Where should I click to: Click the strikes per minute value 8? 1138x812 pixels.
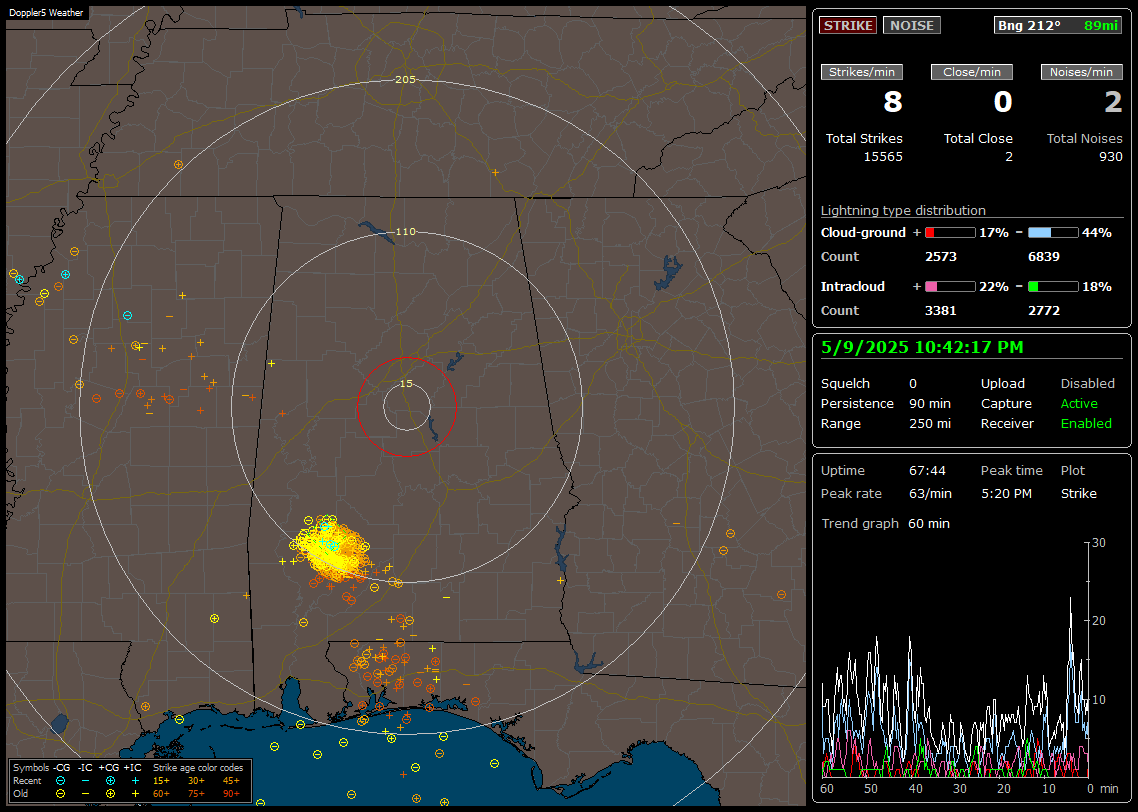click(893, 102)
